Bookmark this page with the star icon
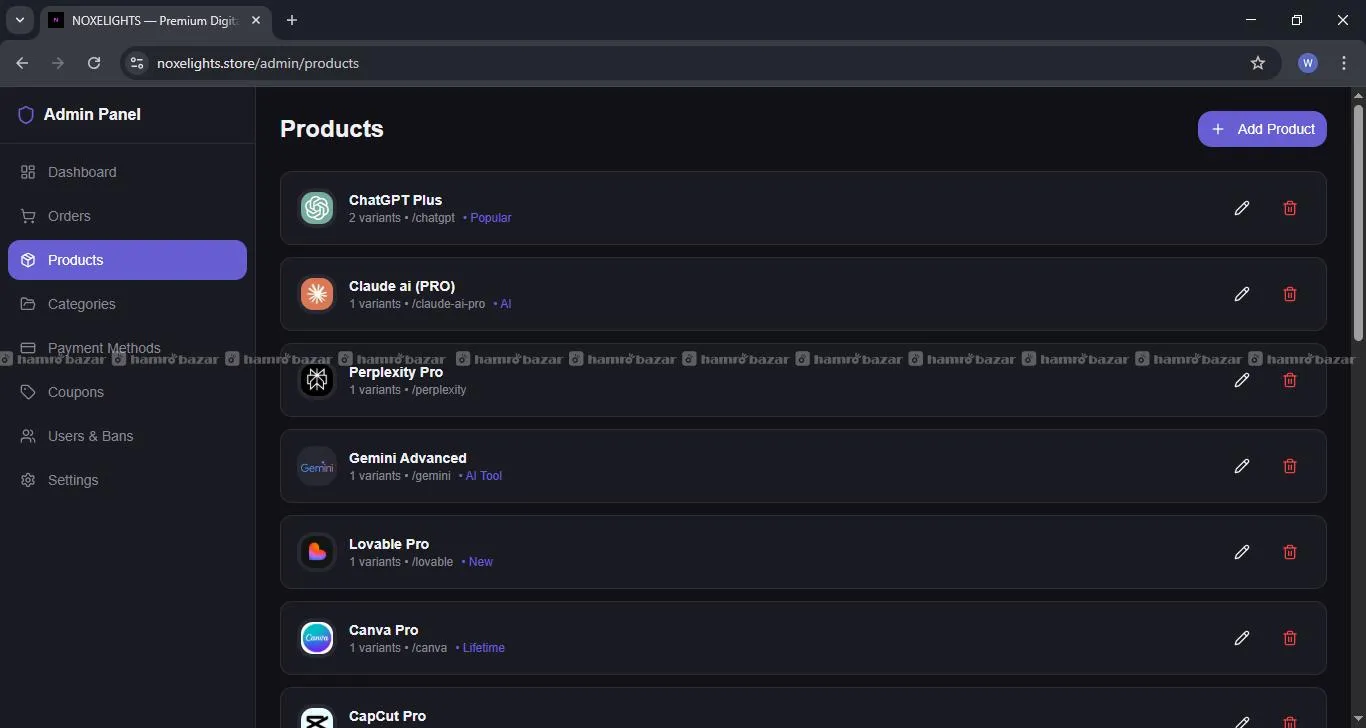 (1257, 63)
